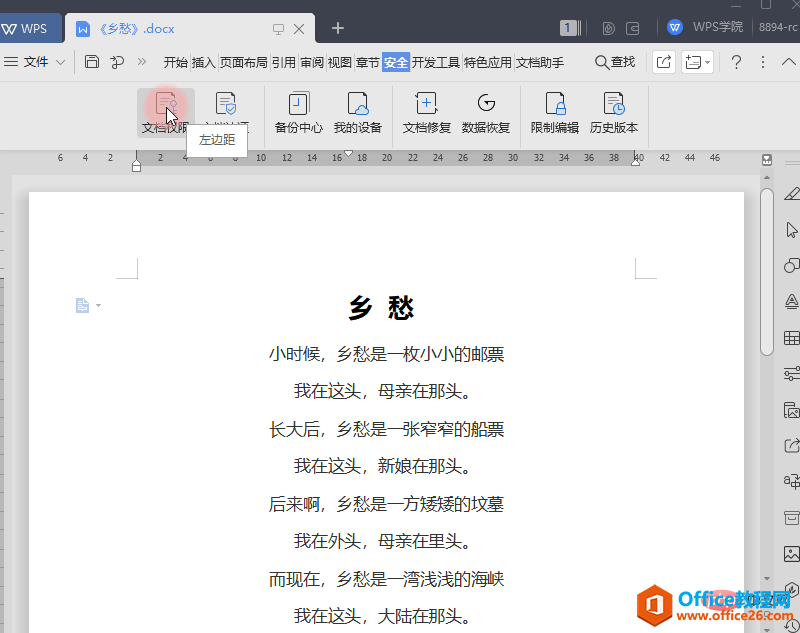Click the Save icon in quick toolbar
Screen dimensions: 800x633
(x=91, y=62)
